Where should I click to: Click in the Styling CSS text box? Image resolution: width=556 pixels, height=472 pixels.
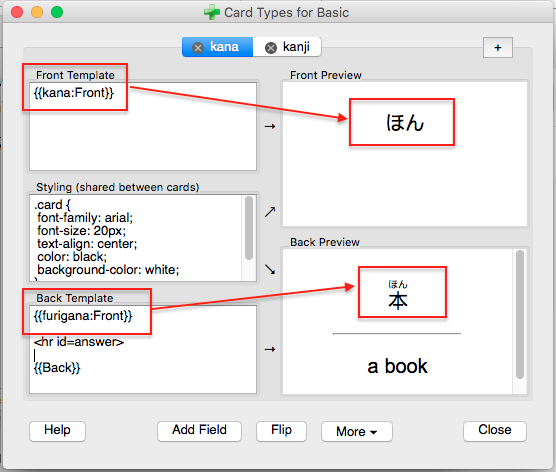tap(136, 238)
